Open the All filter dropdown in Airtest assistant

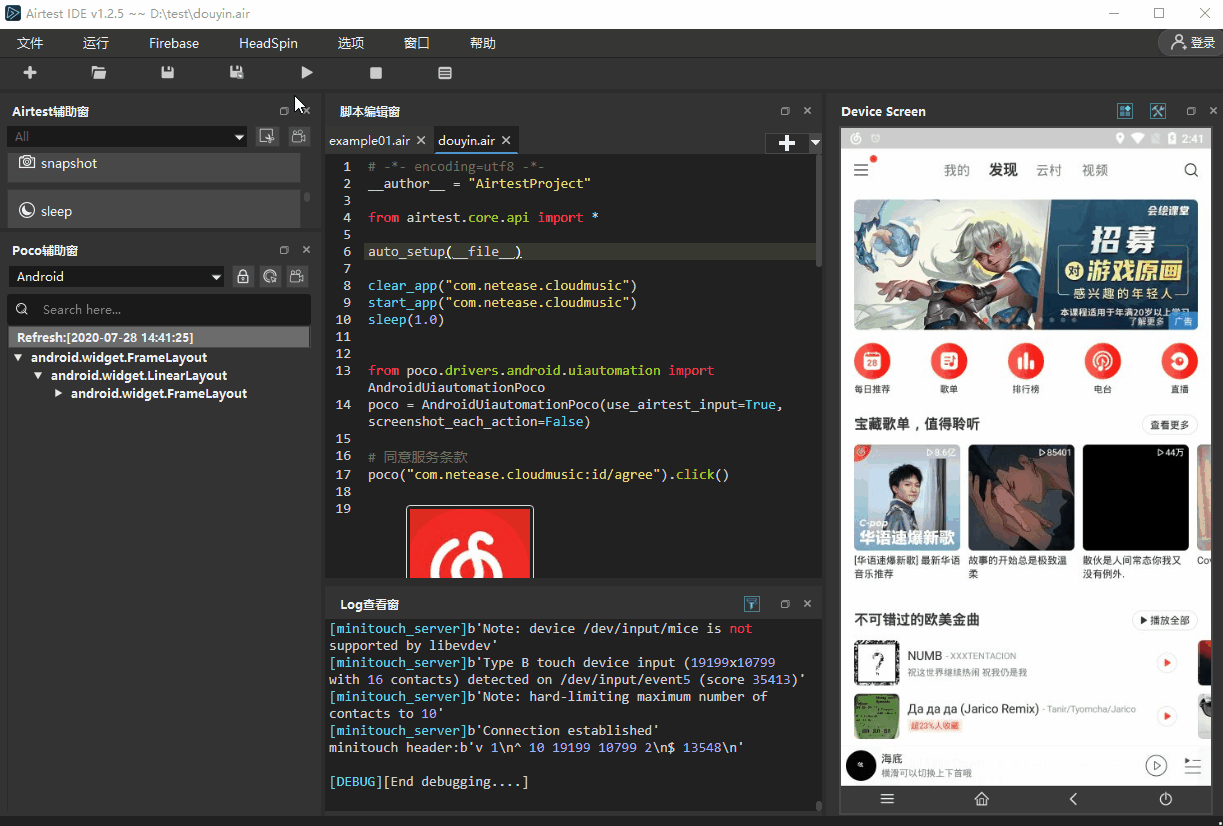pyautogui.click(x=128, y=136)
